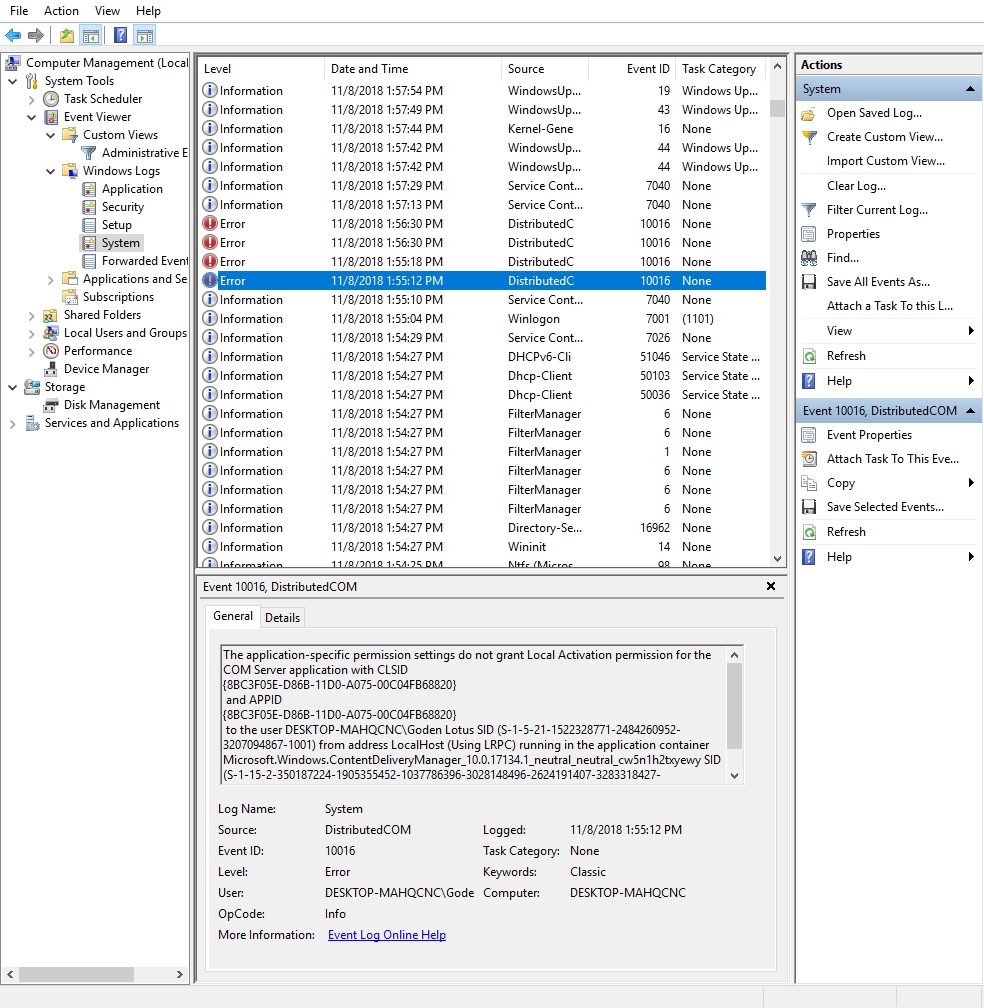Click the event list scroll down arrow
Viewport: 984px width, 1008px height.
[x=777, y=559]
